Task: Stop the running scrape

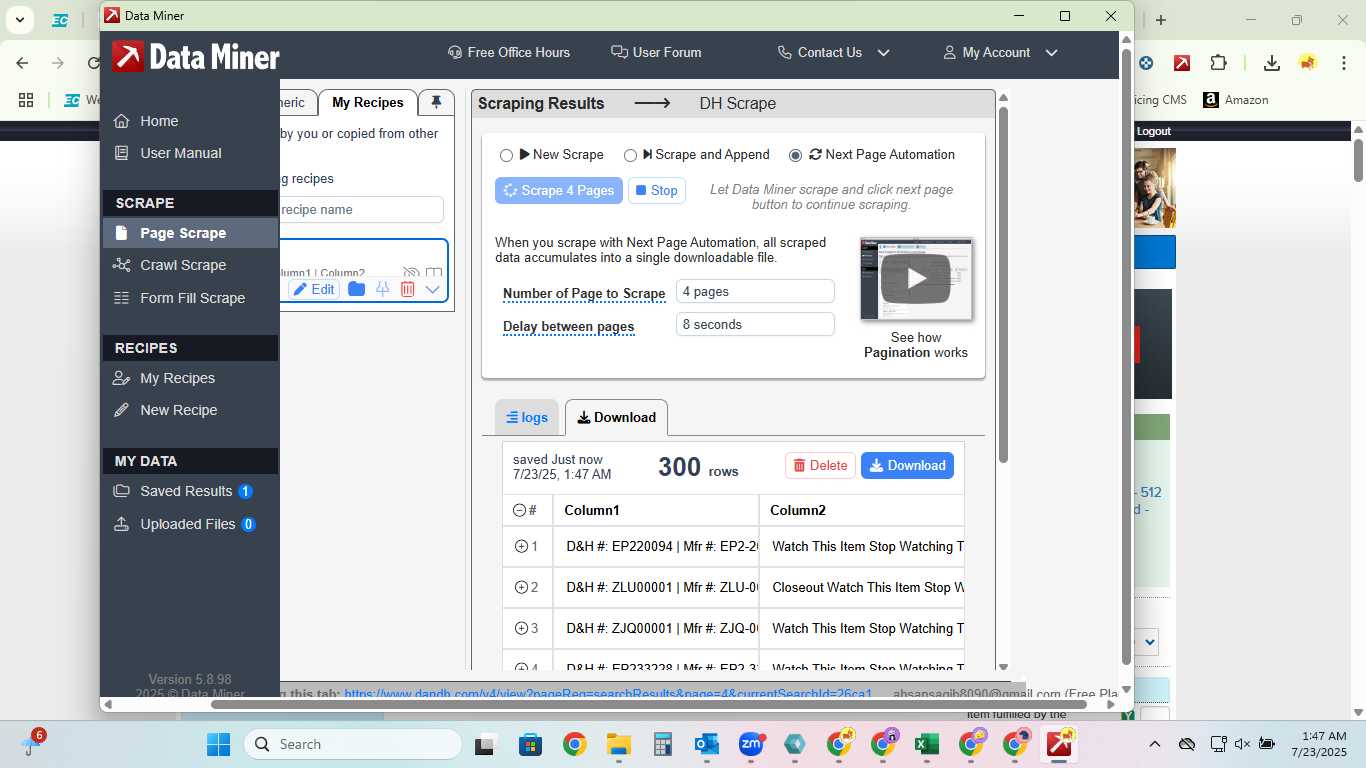Action: (x=657, y=190)
